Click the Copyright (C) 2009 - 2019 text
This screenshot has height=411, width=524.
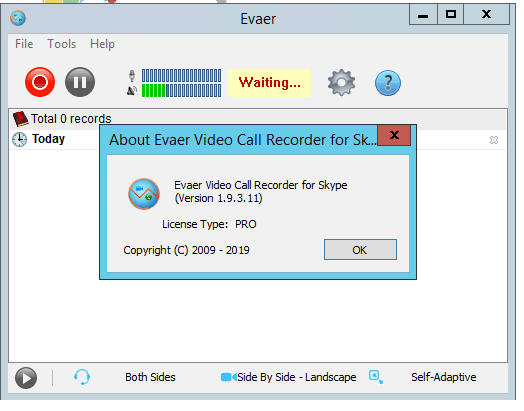pyautogui.click(x=186, y=250)
